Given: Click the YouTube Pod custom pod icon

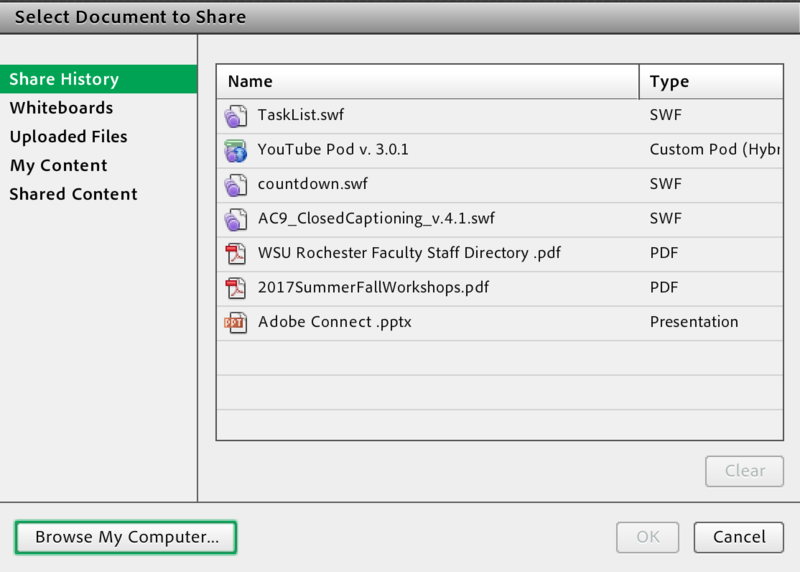Looking at the screenshot, I should tap(235, 150).
